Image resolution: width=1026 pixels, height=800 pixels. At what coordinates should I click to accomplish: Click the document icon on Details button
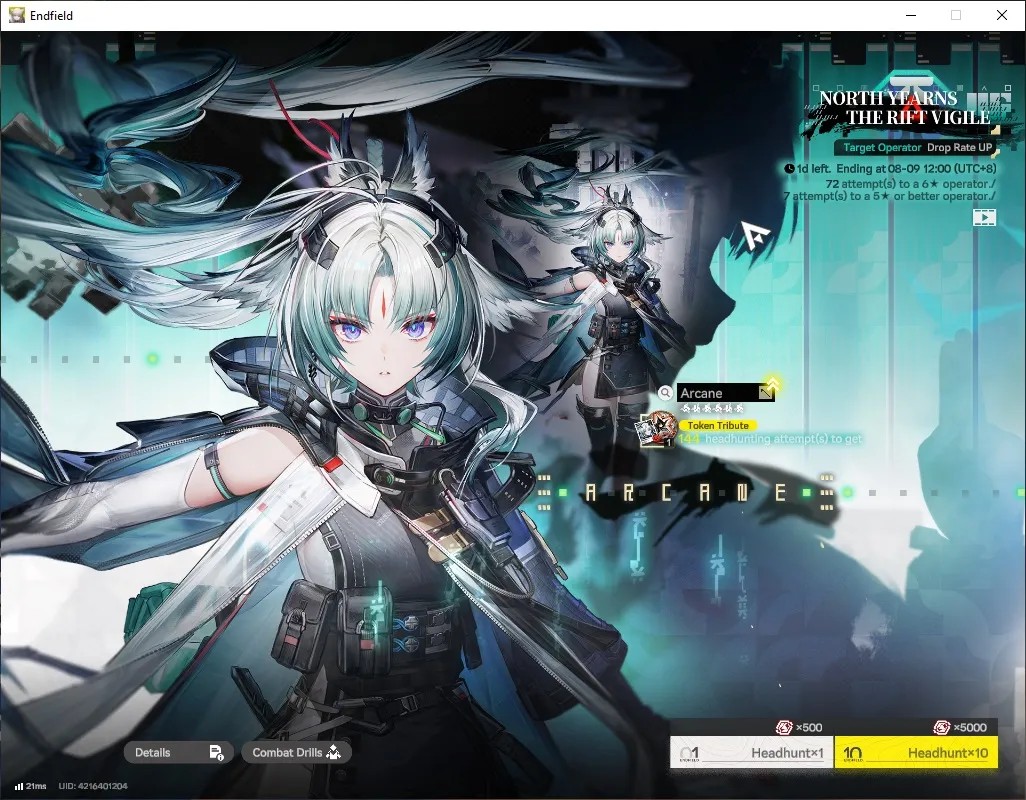[217, 753]
